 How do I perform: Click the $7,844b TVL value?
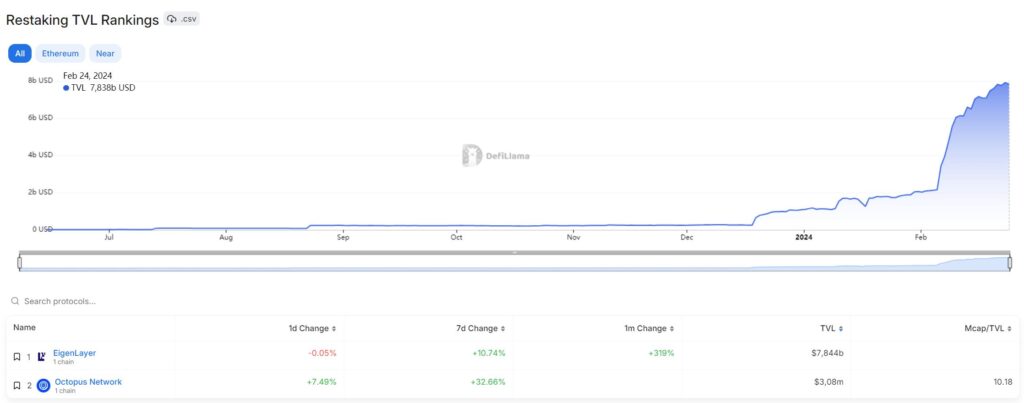click(x=825, y=353)
